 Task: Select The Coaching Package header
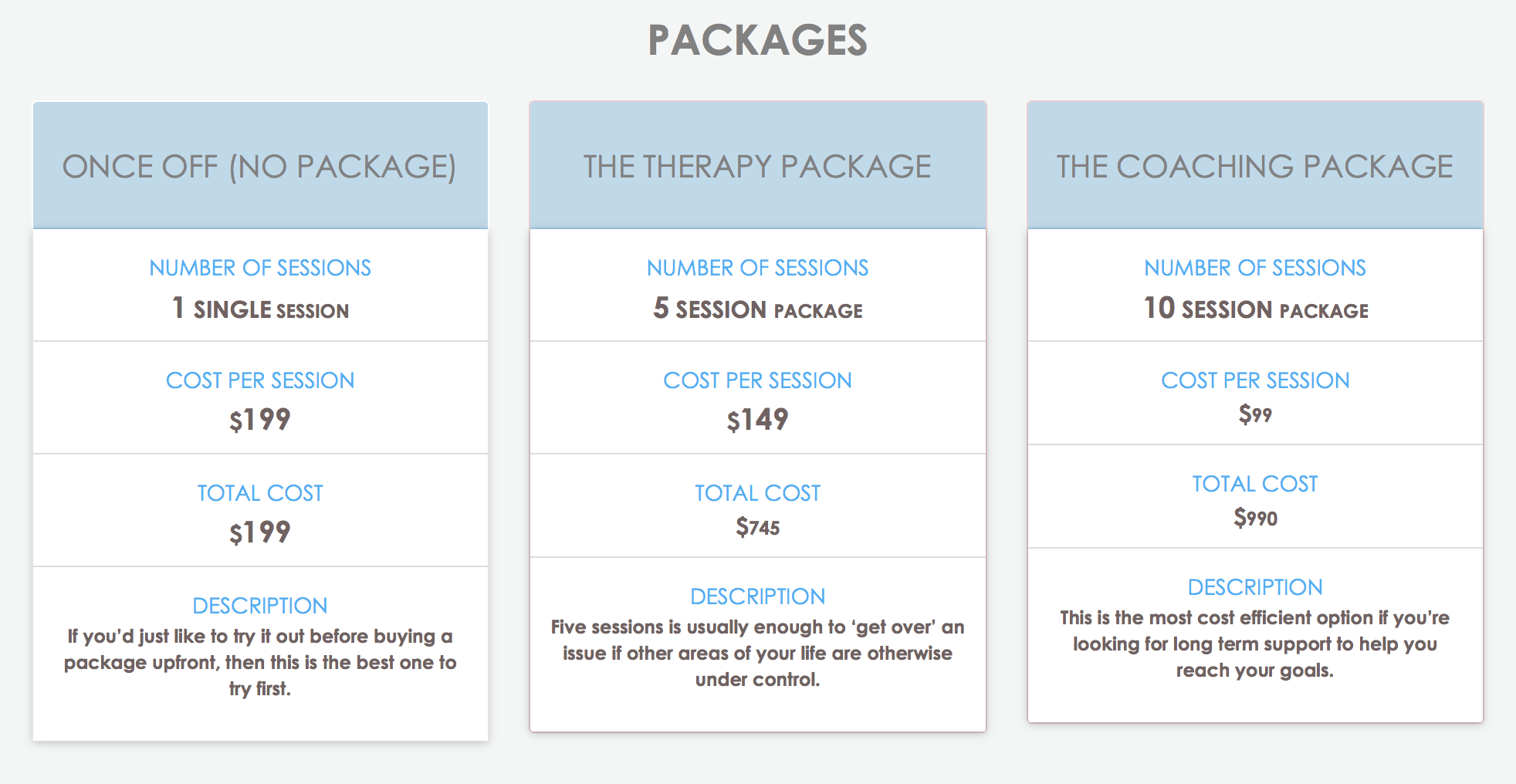click(x=1255, y=165)
